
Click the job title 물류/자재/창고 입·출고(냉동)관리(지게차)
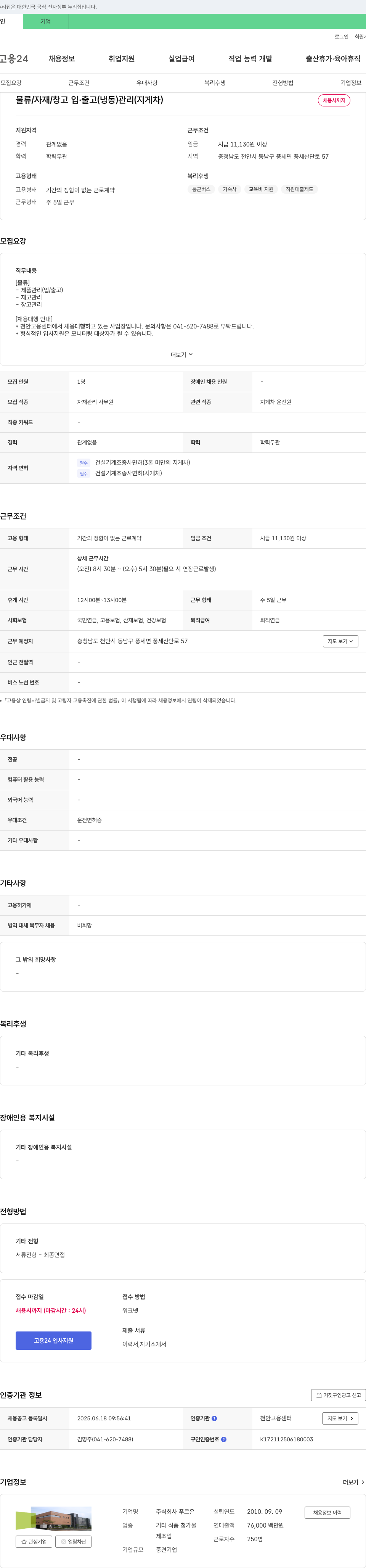[x=89, y=100]
